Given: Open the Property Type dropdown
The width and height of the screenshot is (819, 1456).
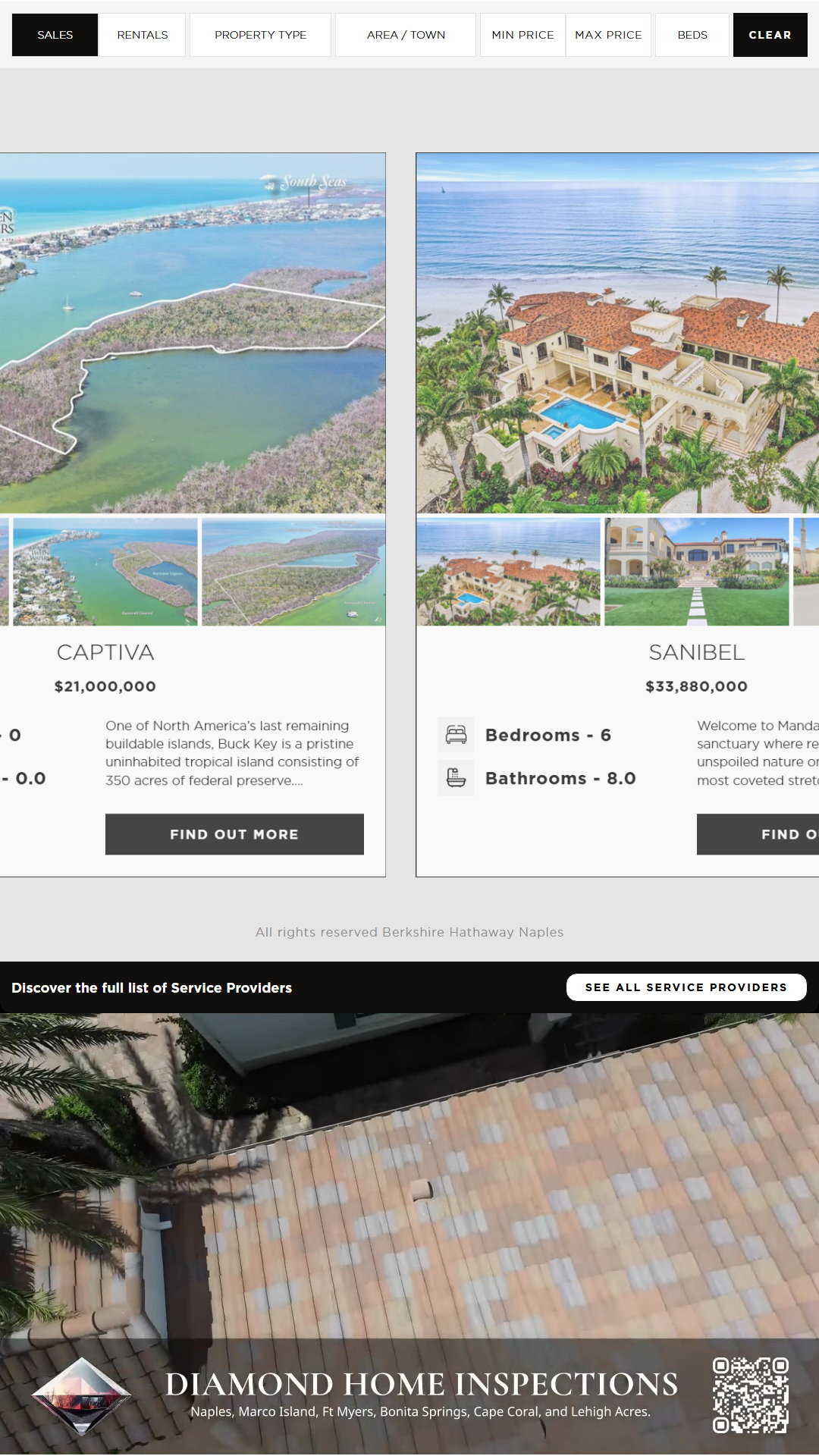Looking at the screenshot, I should [x=260, y=35].
